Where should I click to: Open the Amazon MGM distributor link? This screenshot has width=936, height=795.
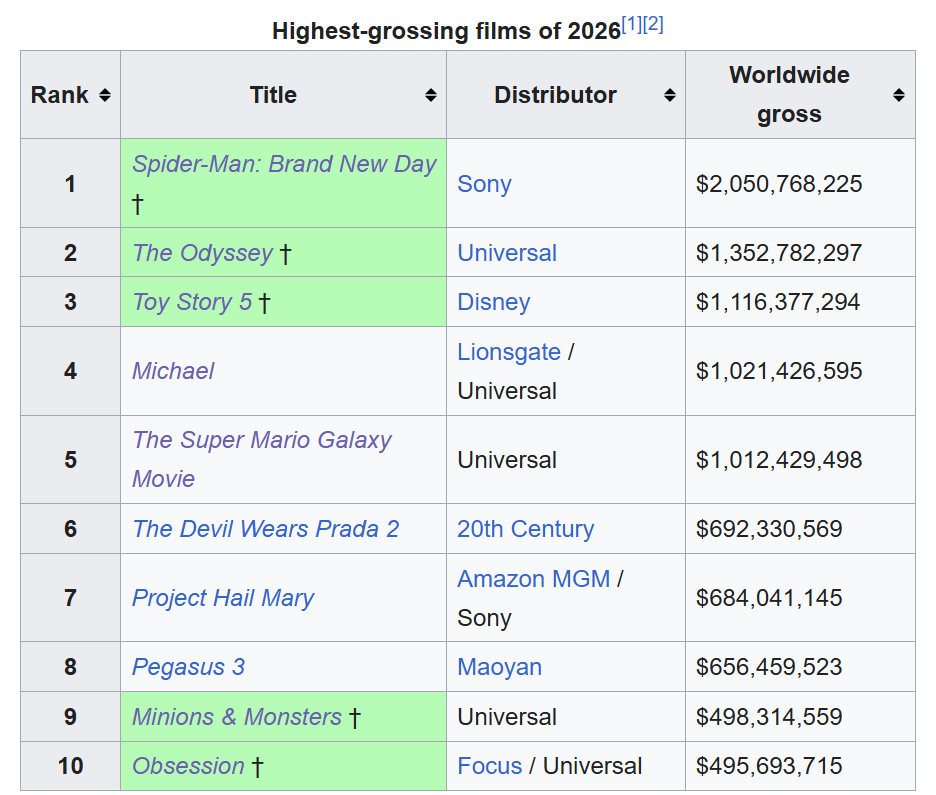click(x=534, y=579)
